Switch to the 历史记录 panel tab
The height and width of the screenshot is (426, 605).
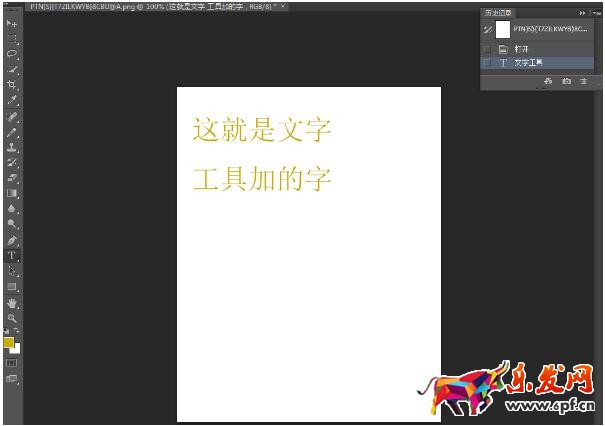498,13
